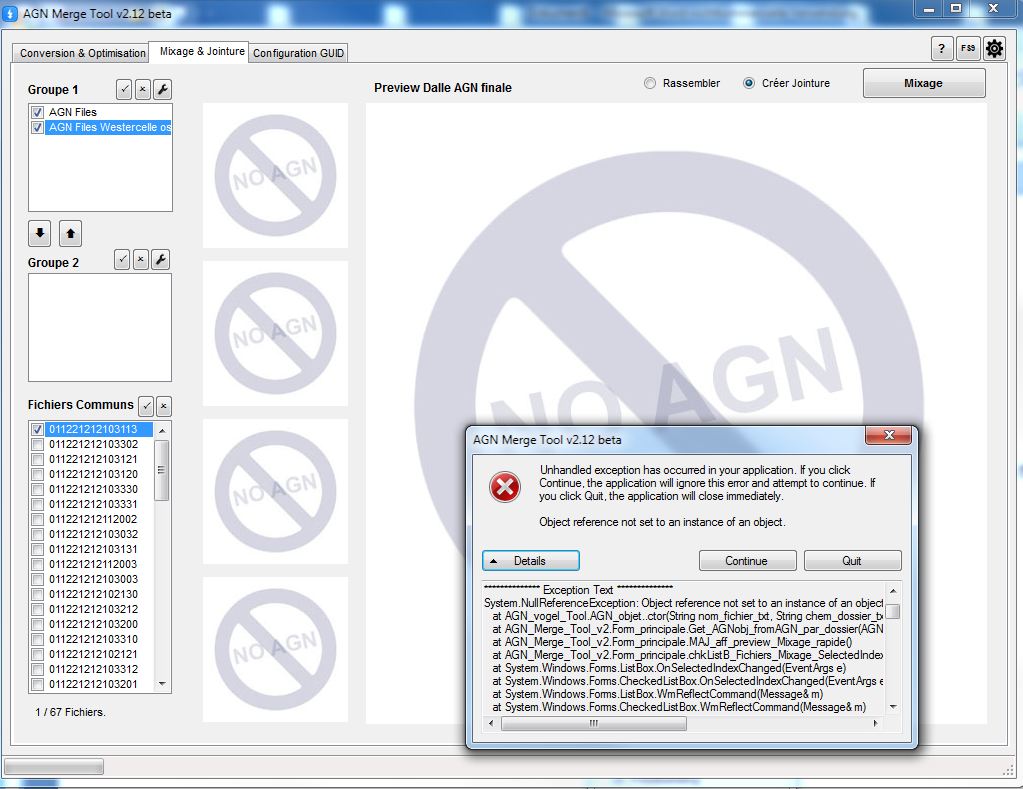The image size is (1023, 789).
Task: Click the red error icon in the dialog
Action: 505,486
